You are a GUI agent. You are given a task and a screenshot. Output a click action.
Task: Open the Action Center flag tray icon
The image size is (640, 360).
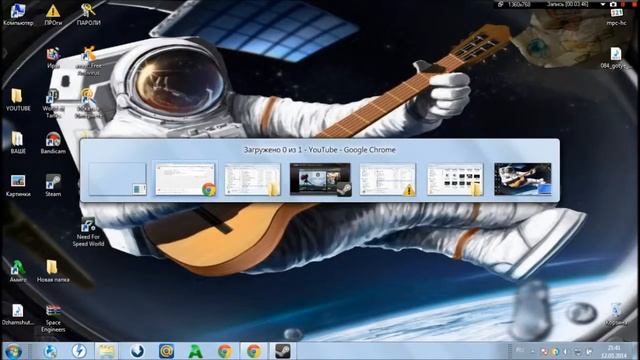point(589,351)
